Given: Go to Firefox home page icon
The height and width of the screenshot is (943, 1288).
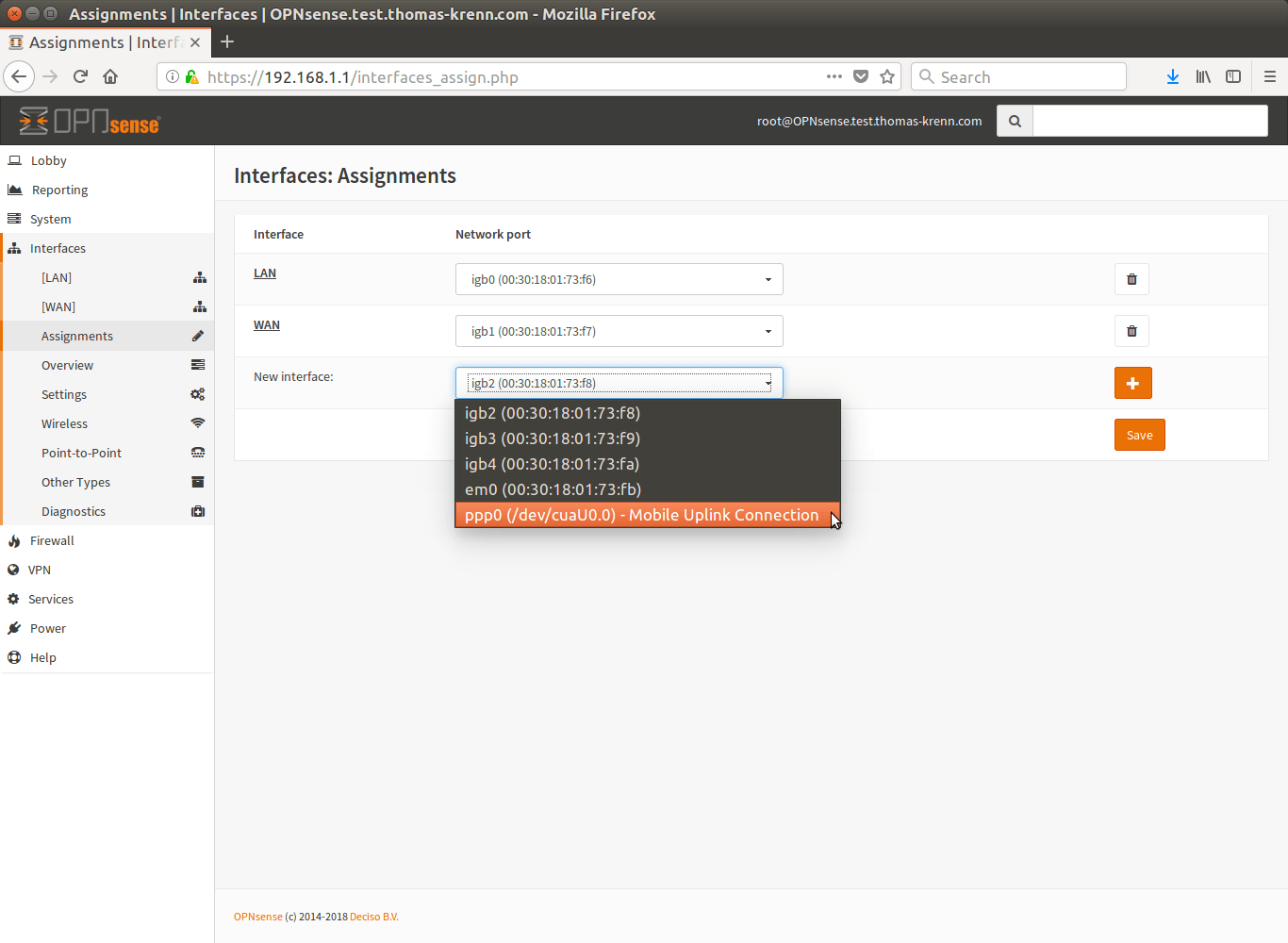Looking at the screenshot, I should pos(110,76).
